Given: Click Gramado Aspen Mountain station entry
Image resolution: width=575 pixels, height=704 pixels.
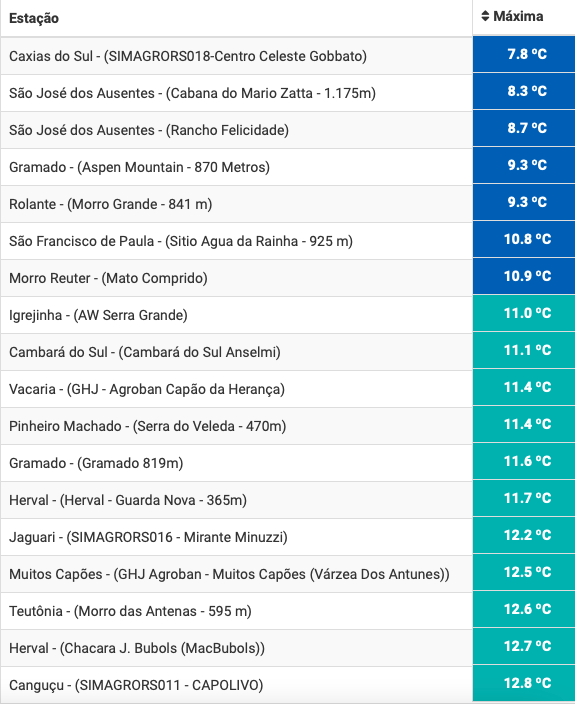Looking at the screenshot, I should [139, 167].
